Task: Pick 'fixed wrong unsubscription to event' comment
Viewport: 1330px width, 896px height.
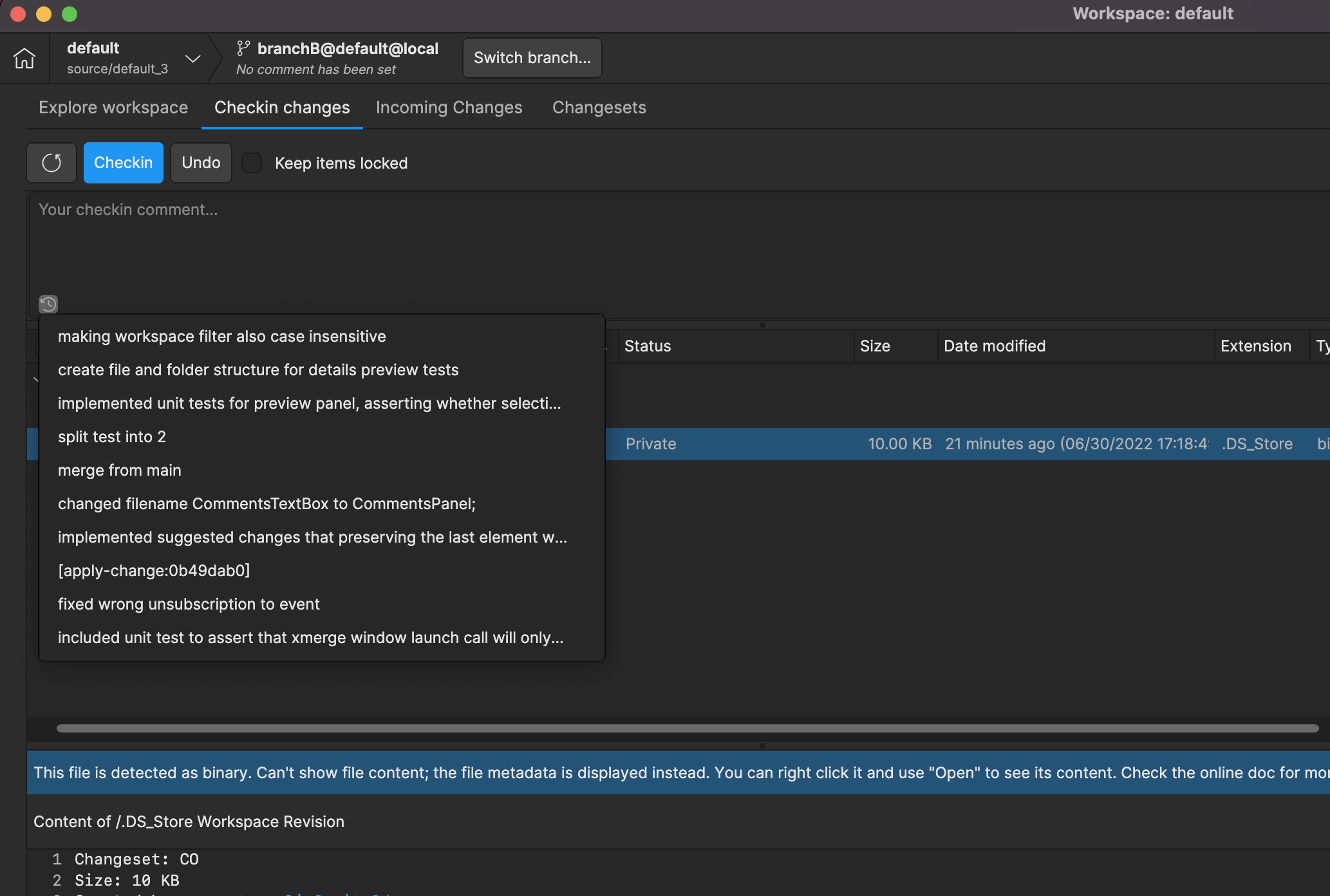Action: (189, 604)
